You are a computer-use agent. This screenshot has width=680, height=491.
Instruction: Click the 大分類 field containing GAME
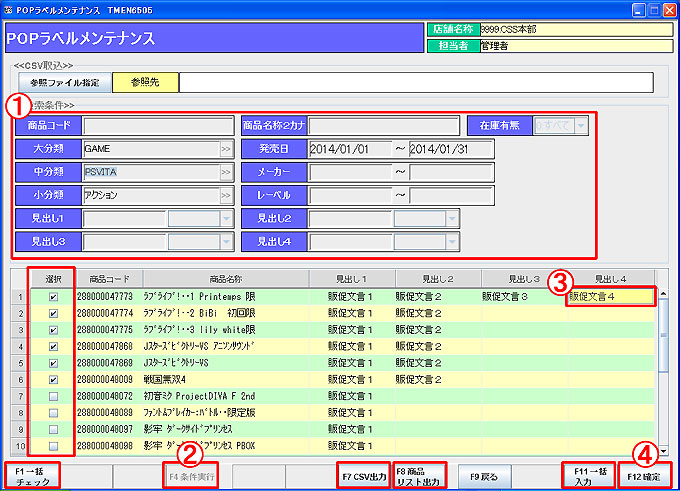[x=151, y=149]
